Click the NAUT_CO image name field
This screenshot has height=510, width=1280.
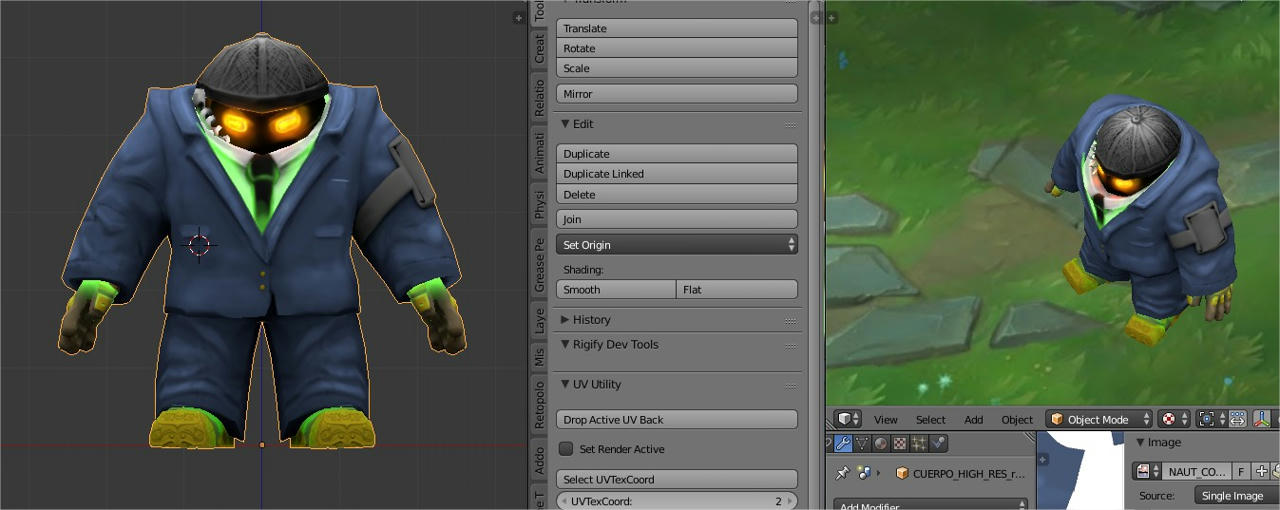coord(1196,471)
